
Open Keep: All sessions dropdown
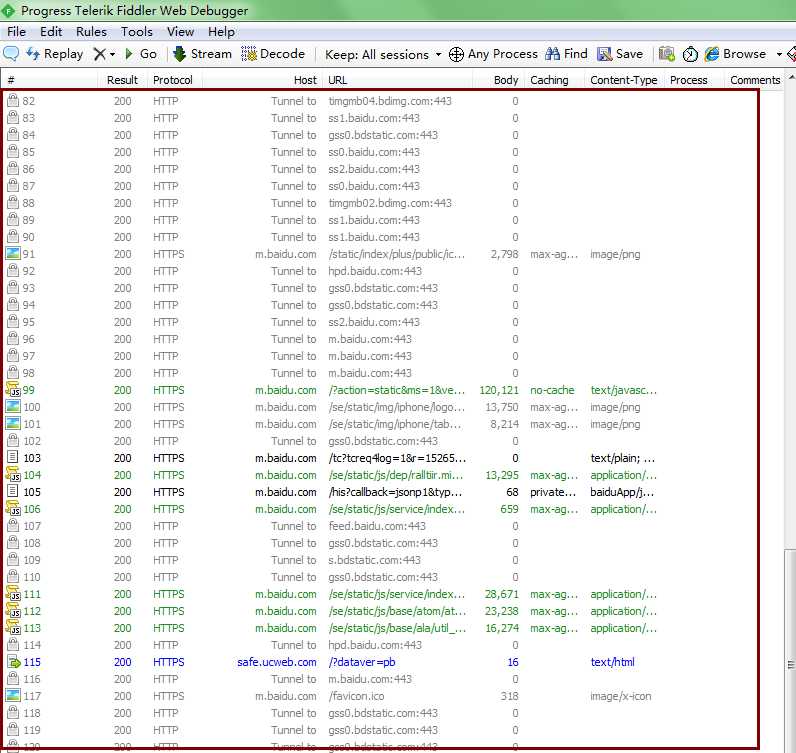coord(383,54)
